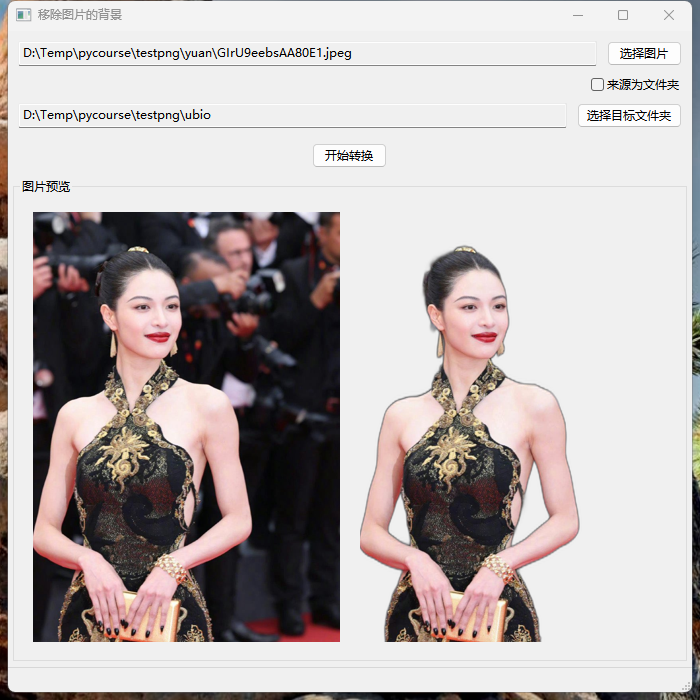Grab the resize grip at window corner
This screenshot has width=700, height=700.
686,687
